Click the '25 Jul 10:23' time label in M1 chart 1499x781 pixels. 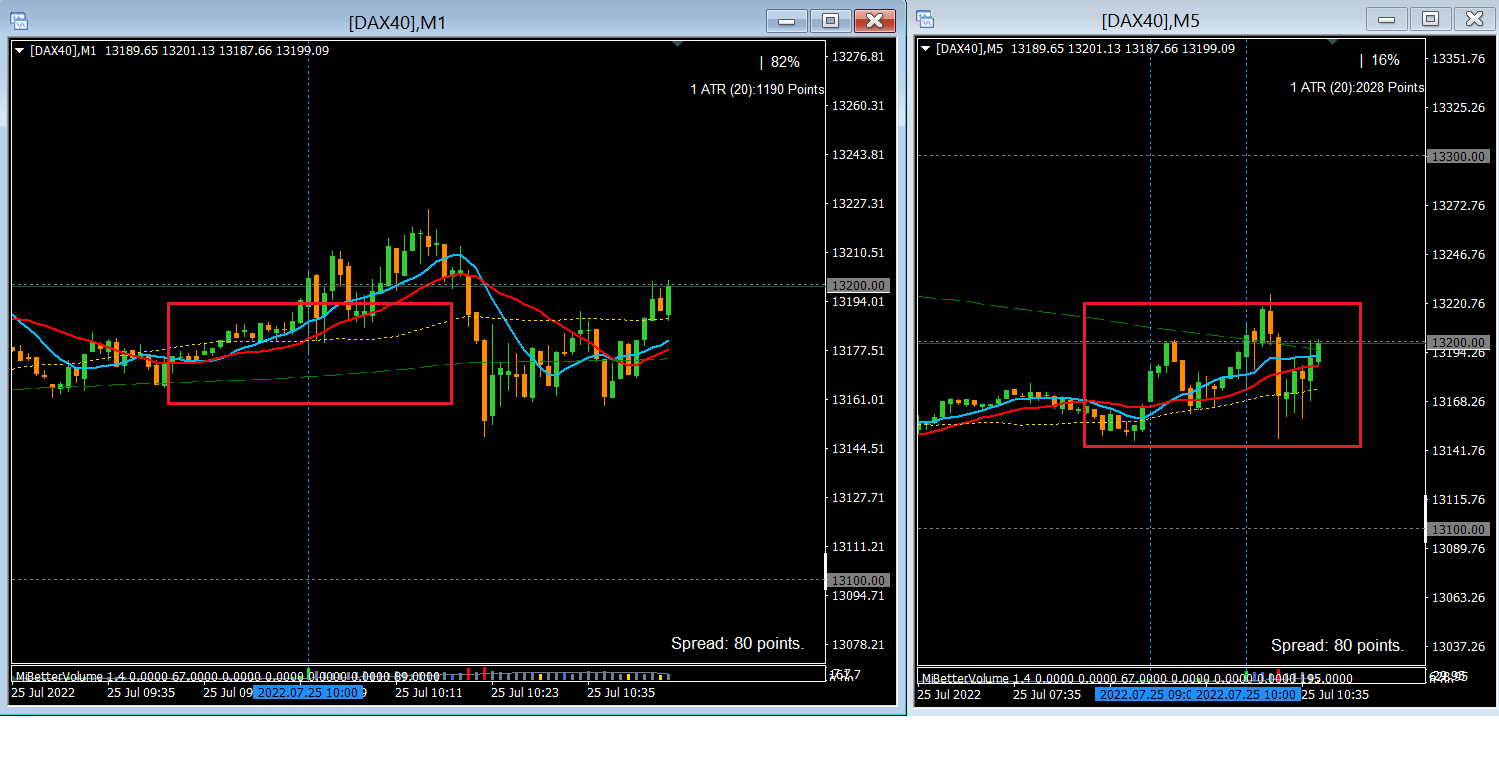tap(525, 693)
